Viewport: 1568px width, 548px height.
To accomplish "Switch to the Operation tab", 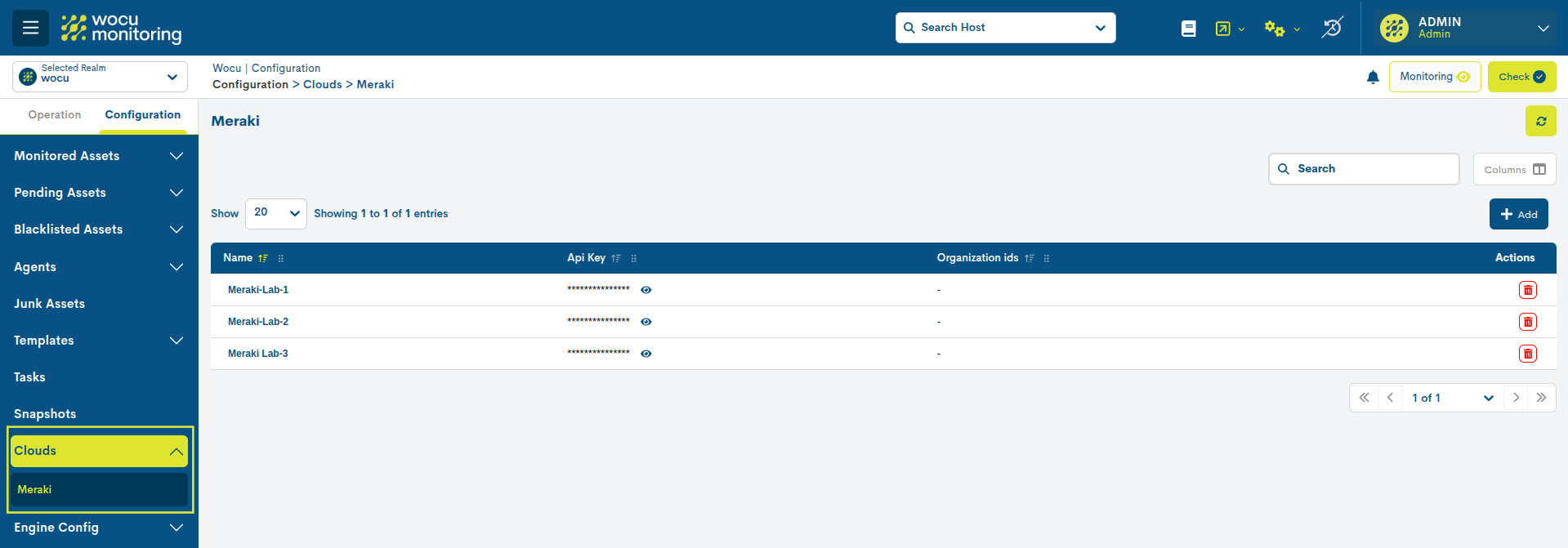I will [x=55, y=115].
